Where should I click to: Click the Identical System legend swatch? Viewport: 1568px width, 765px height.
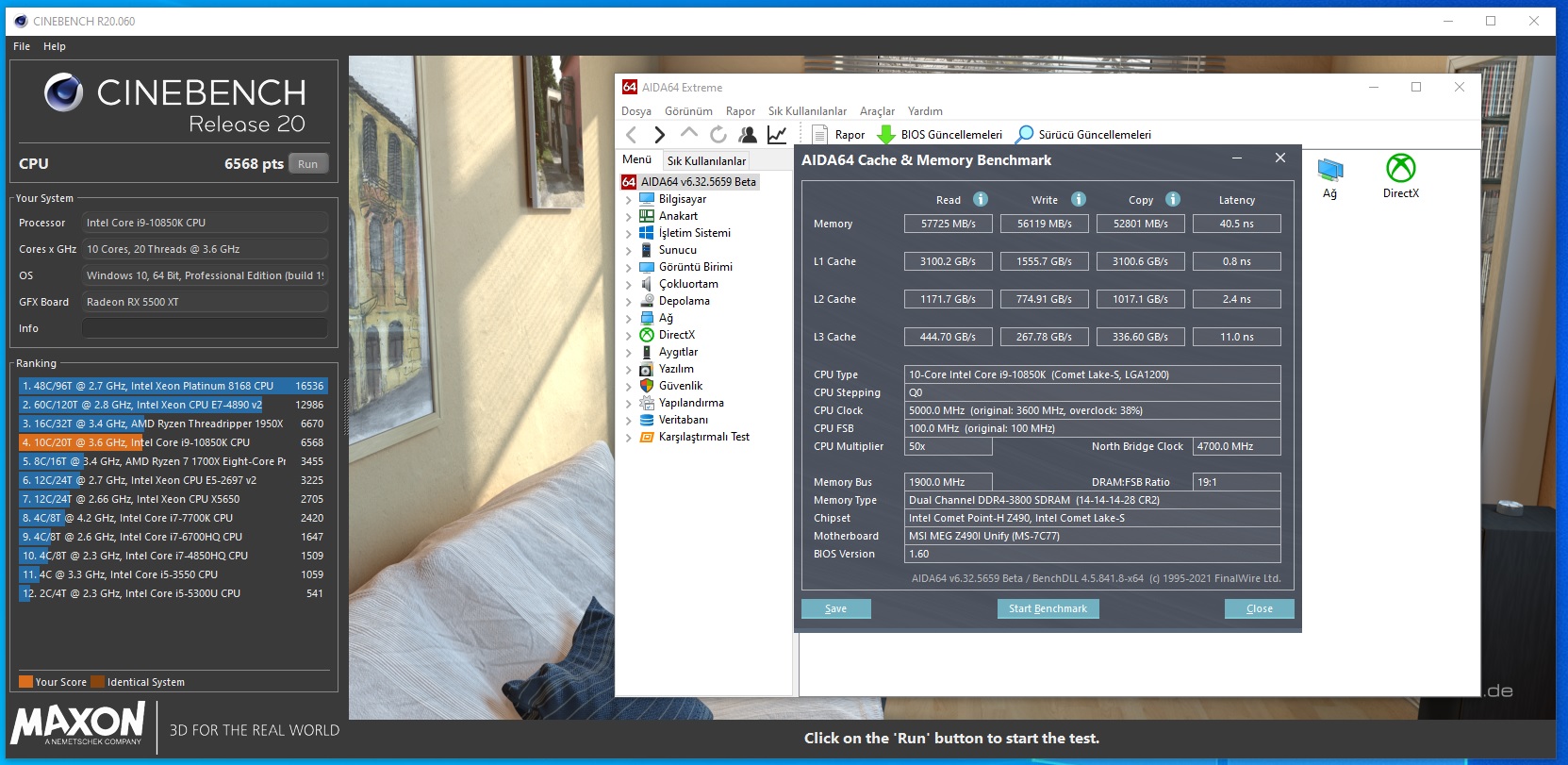coord(98,682)
